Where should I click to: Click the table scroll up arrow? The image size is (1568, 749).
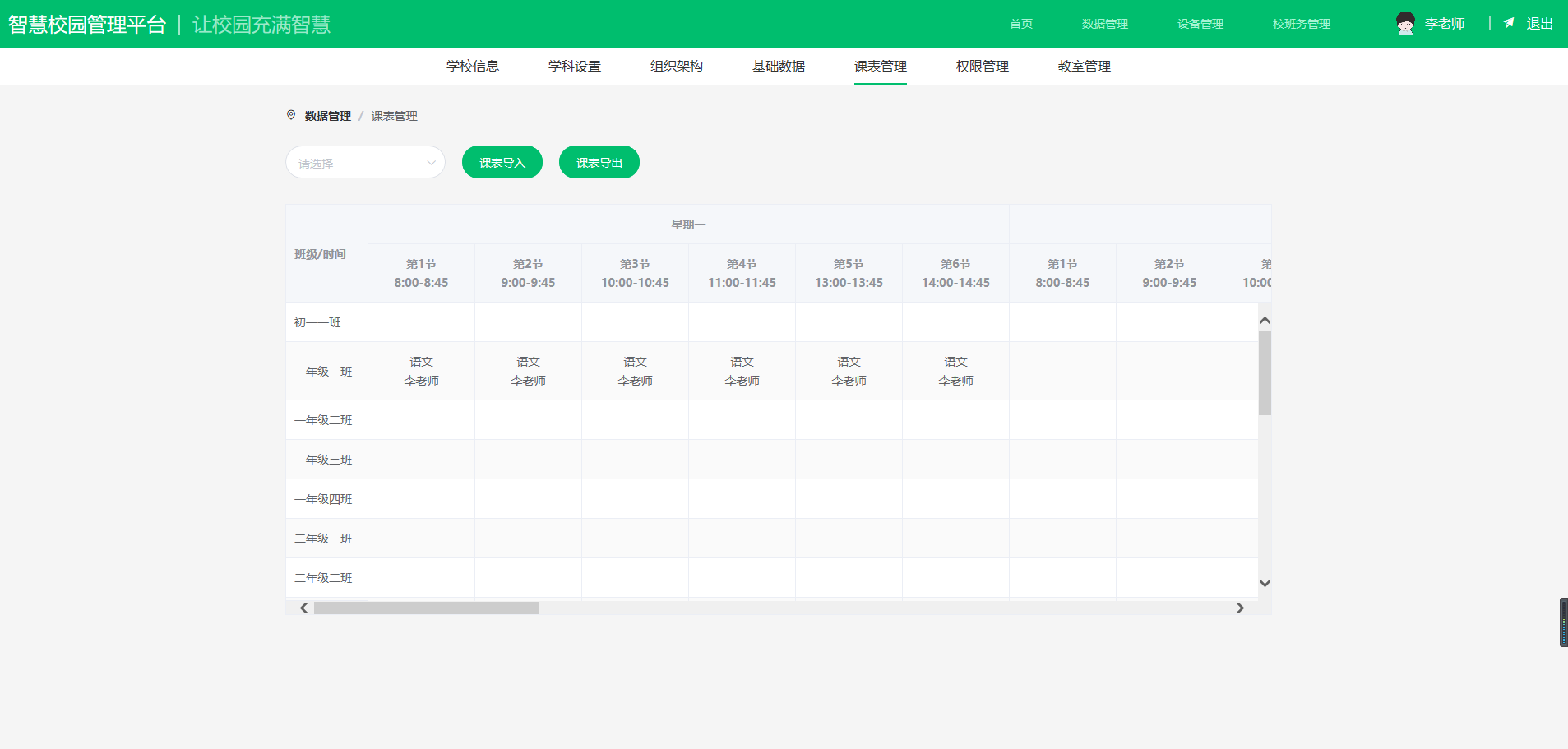click(x=1265, y=320)
